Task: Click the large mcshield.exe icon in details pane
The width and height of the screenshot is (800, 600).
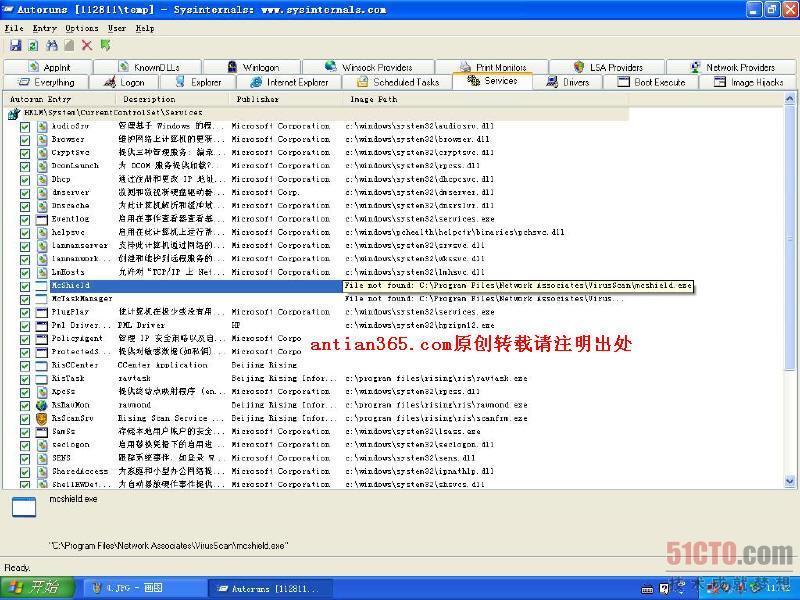Action: (x=23, y=507)
